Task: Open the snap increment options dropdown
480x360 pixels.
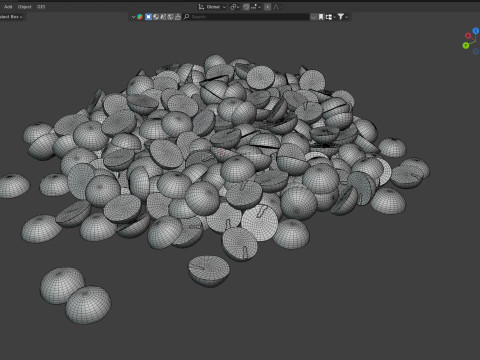Action: click(256, 7)
